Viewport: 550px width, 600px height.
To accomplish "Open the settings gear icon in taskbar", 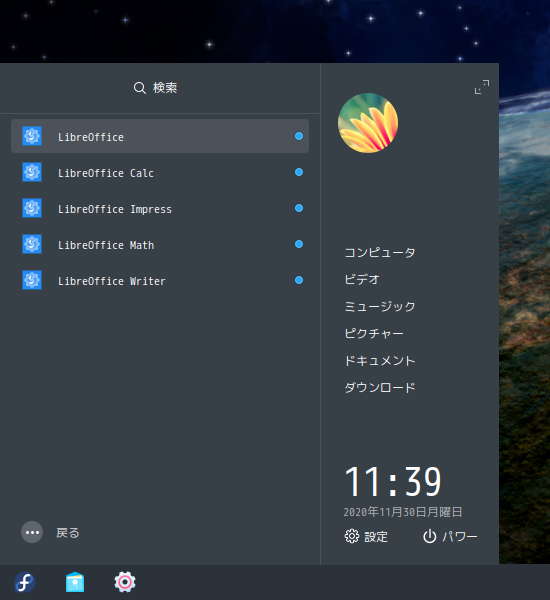I will (125, 582).
